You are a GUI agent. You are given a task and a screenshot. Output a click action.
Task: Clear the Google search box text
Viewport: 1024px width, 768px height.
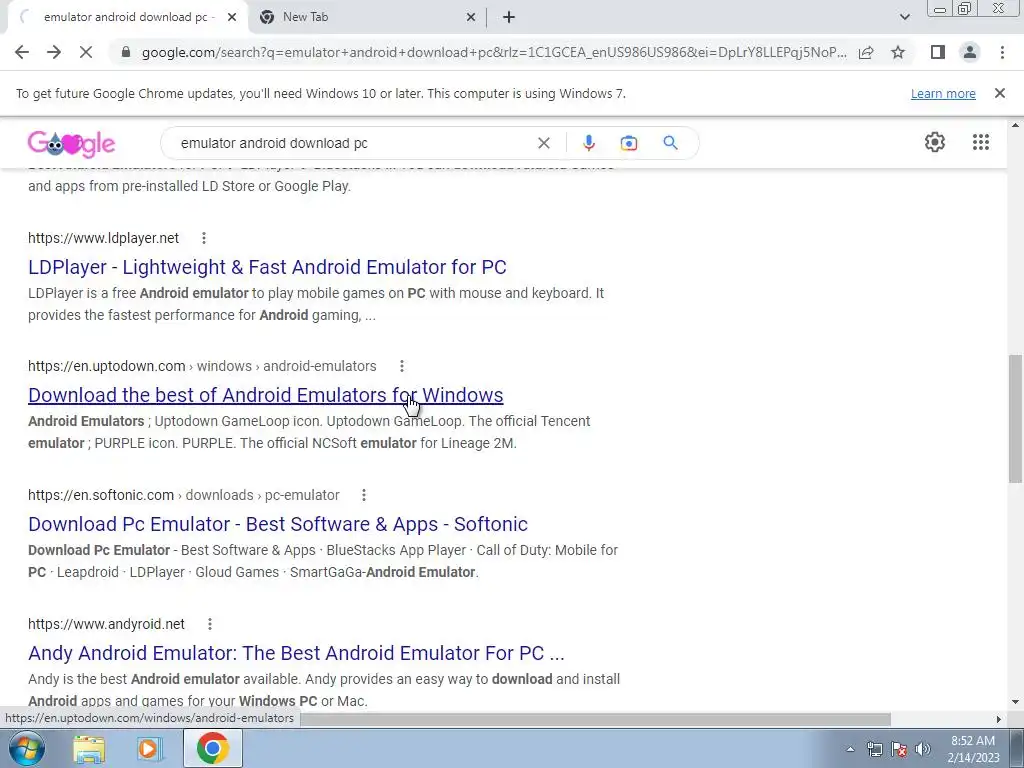point(543,143)
